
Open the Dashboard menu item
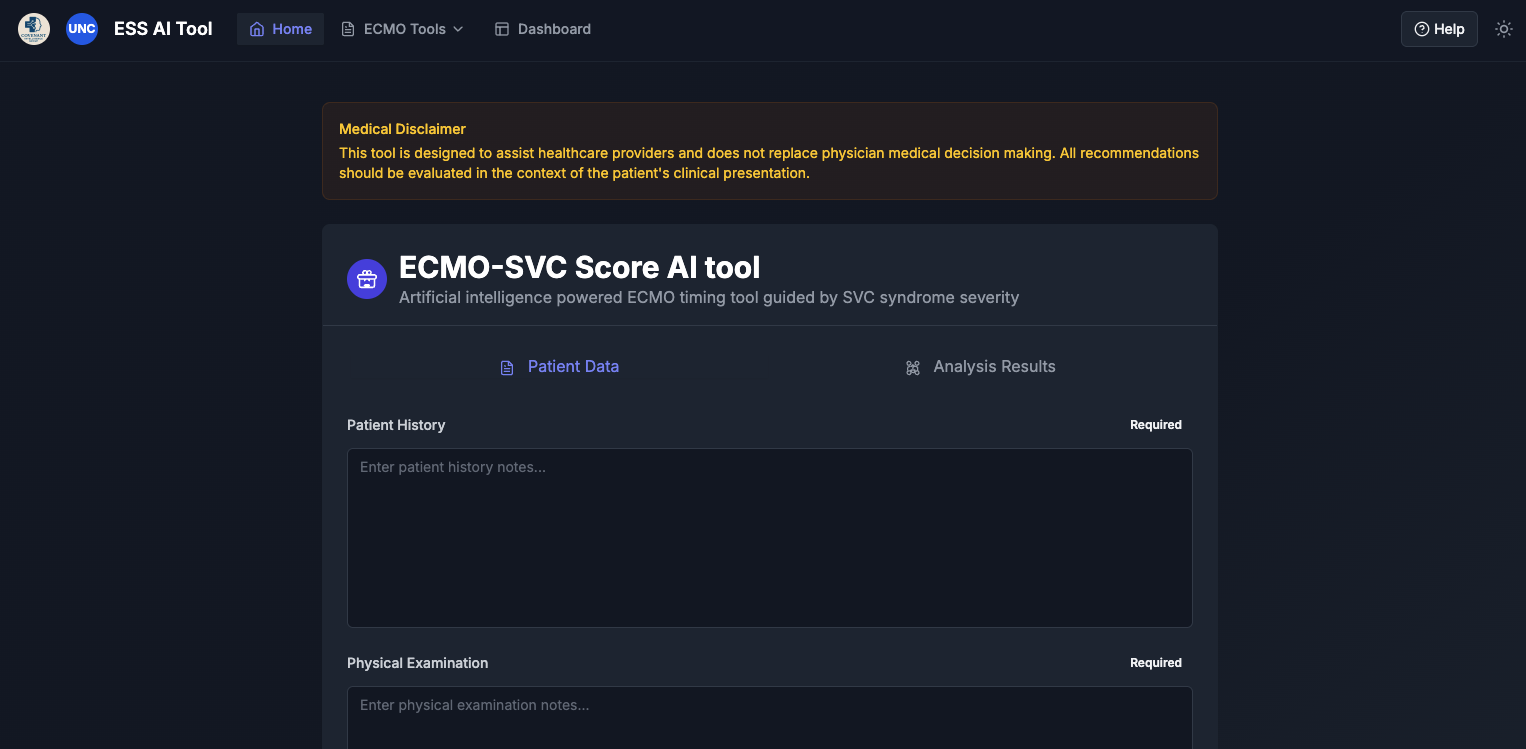click(x=542, y=28)
